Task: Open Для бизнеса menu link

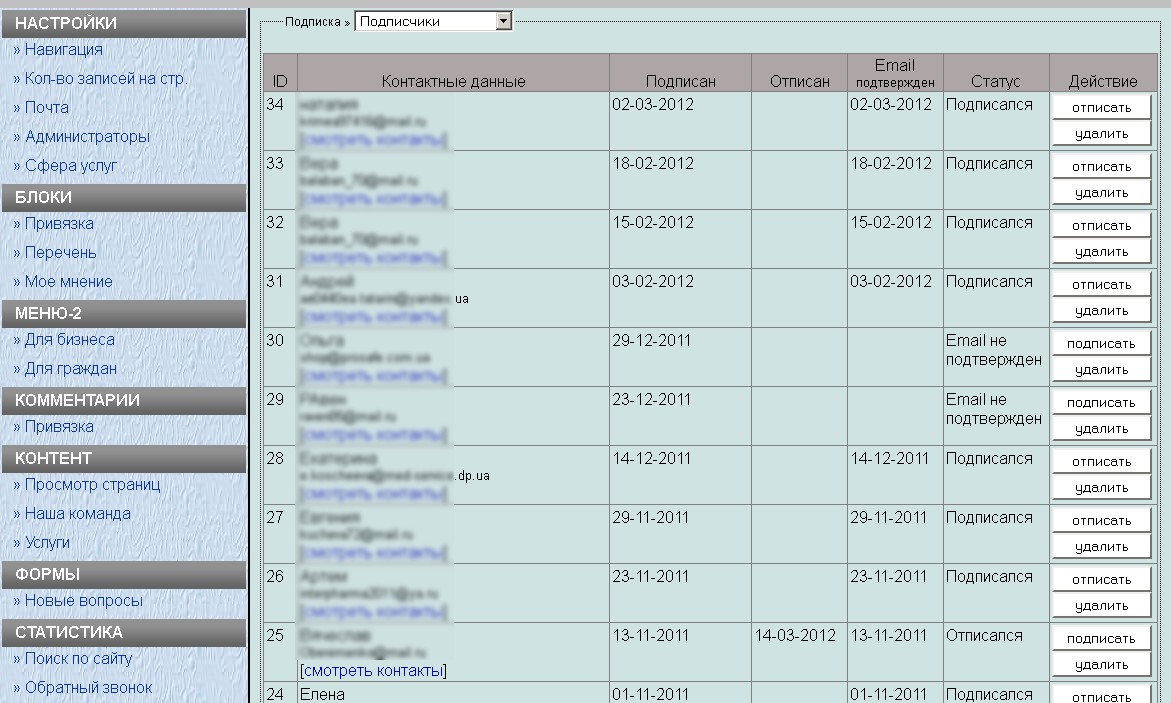Action: coord(69,340)
